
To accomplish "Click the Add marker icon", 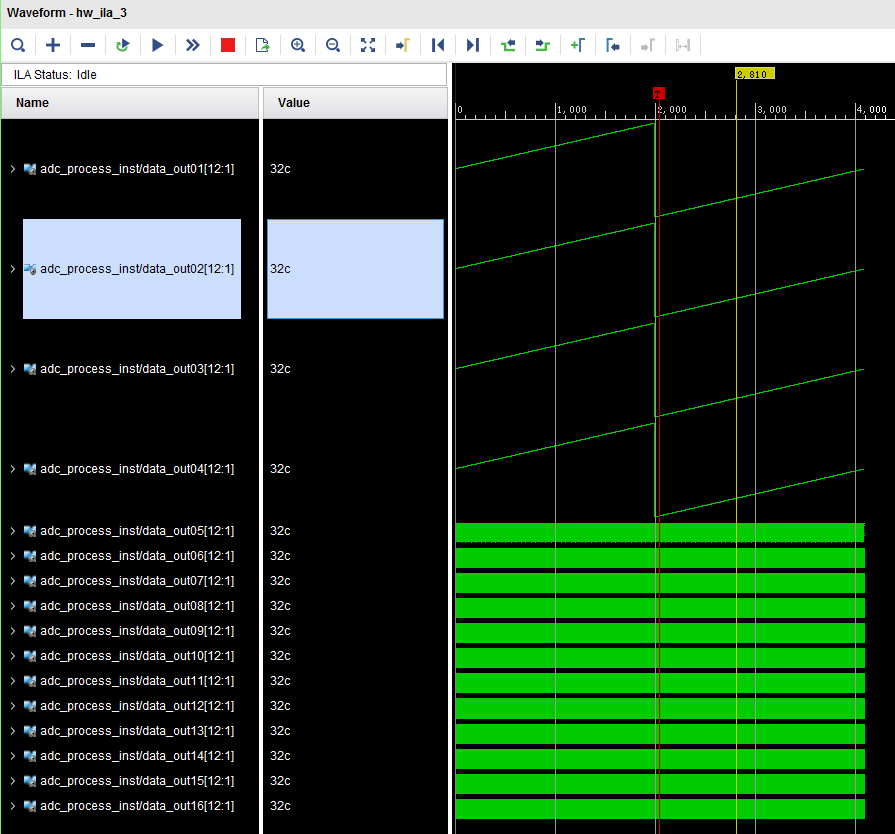I will tap(578, 45).
